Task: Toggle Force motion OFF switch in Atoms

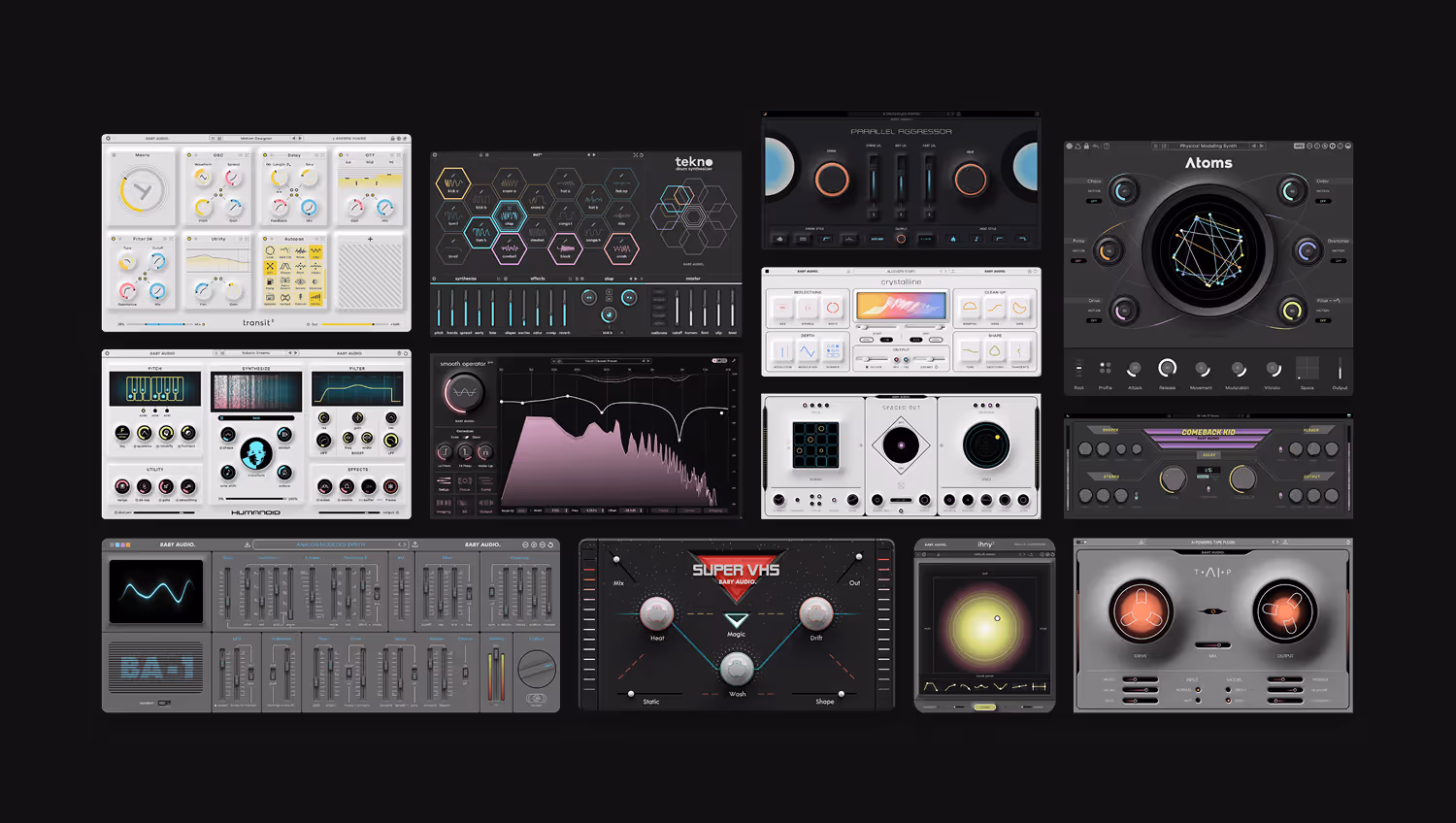Action: tap(1078, 260)
